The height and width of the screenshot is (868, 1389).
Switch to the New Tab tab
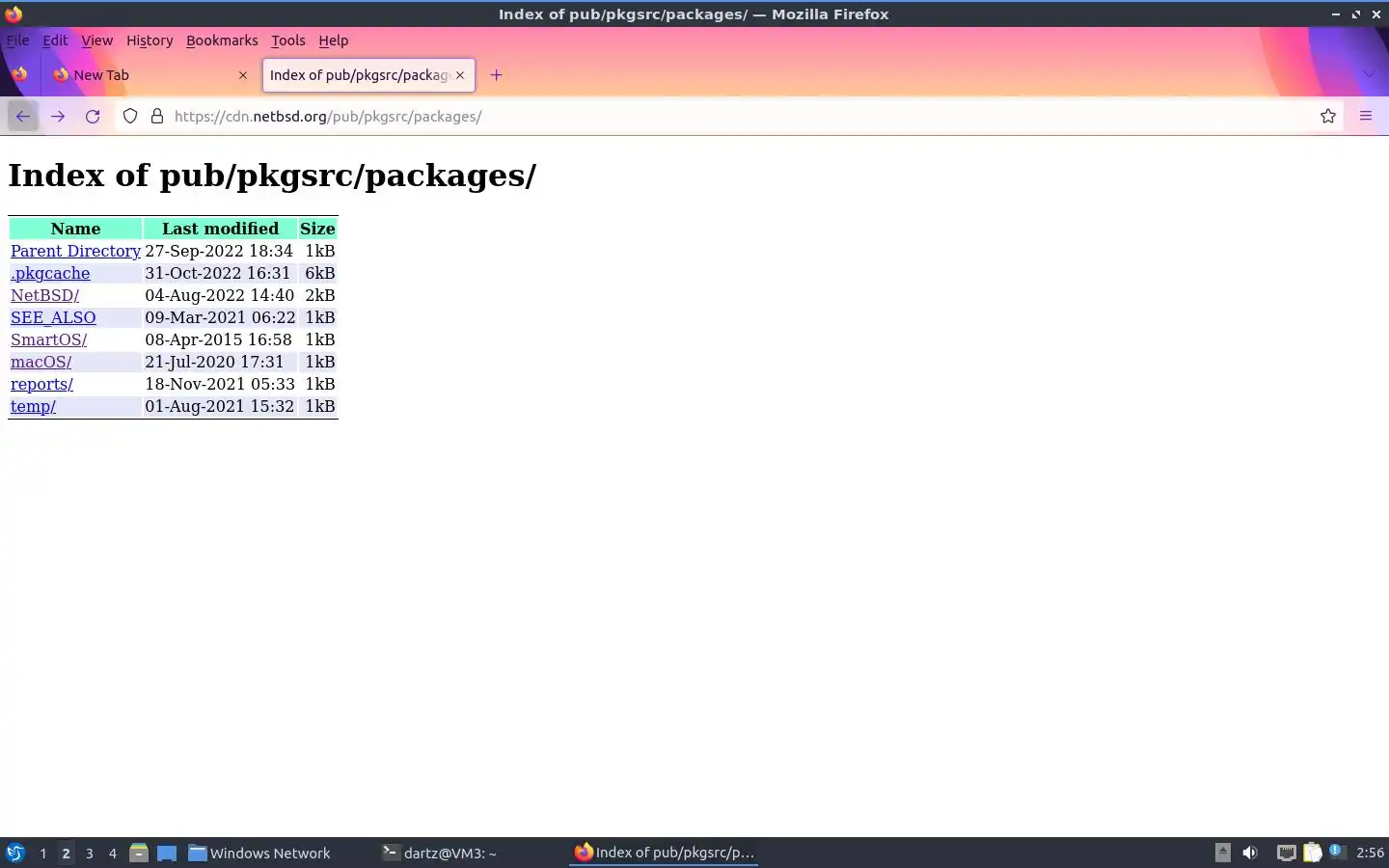pos(150,75)
